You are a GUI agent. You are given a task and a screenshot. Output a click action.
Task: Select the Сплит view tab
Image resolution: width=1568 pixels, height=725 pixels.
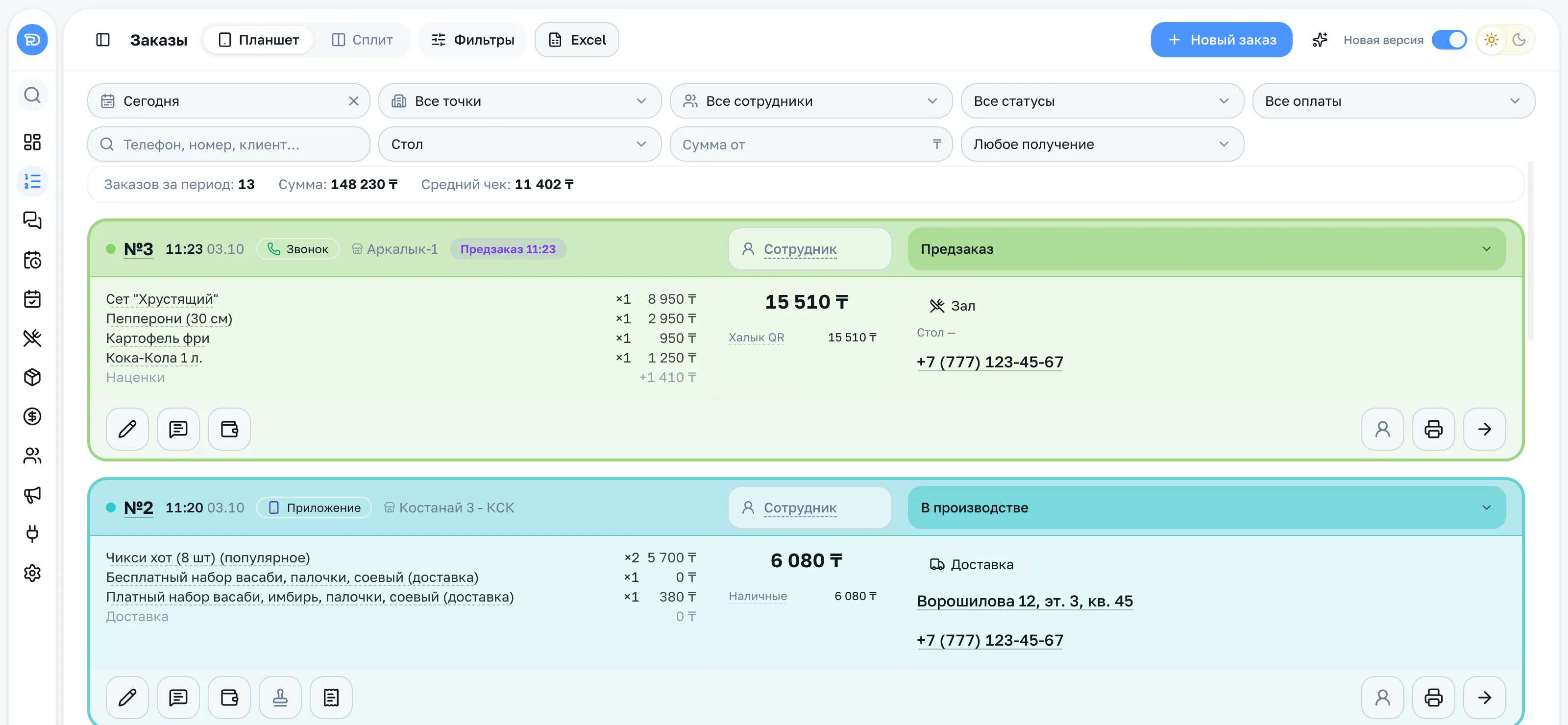(x=362, y=40)
